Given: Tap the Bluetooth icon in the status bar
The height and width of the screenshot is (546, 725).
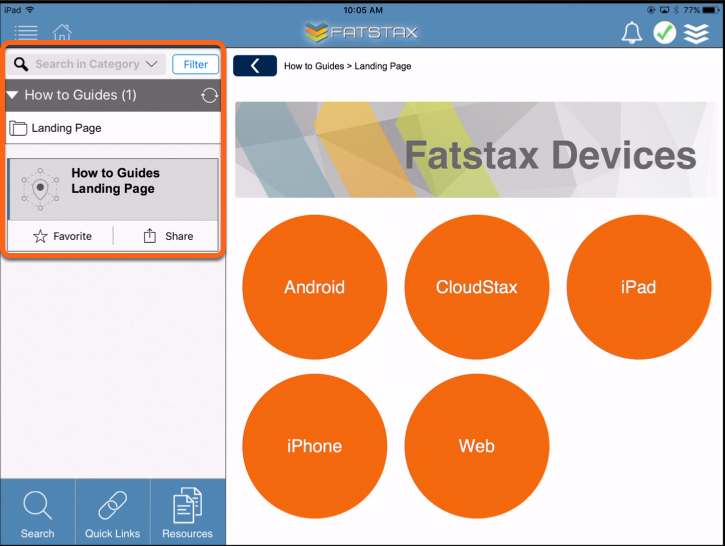Looking at the screenshot, I should [x=676, y=10].
